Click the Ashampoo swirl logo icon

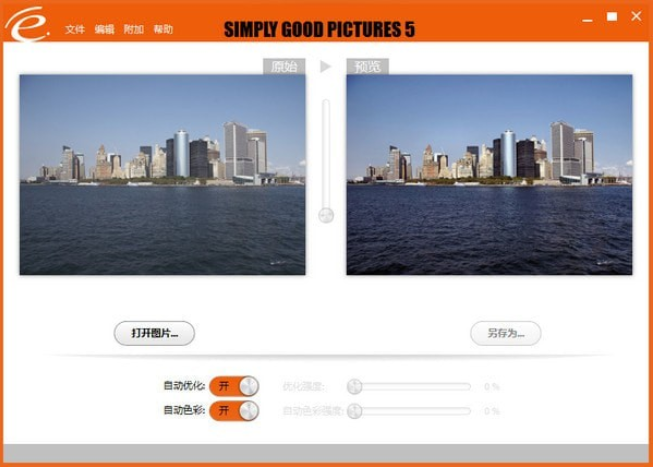tap(27, 23)
